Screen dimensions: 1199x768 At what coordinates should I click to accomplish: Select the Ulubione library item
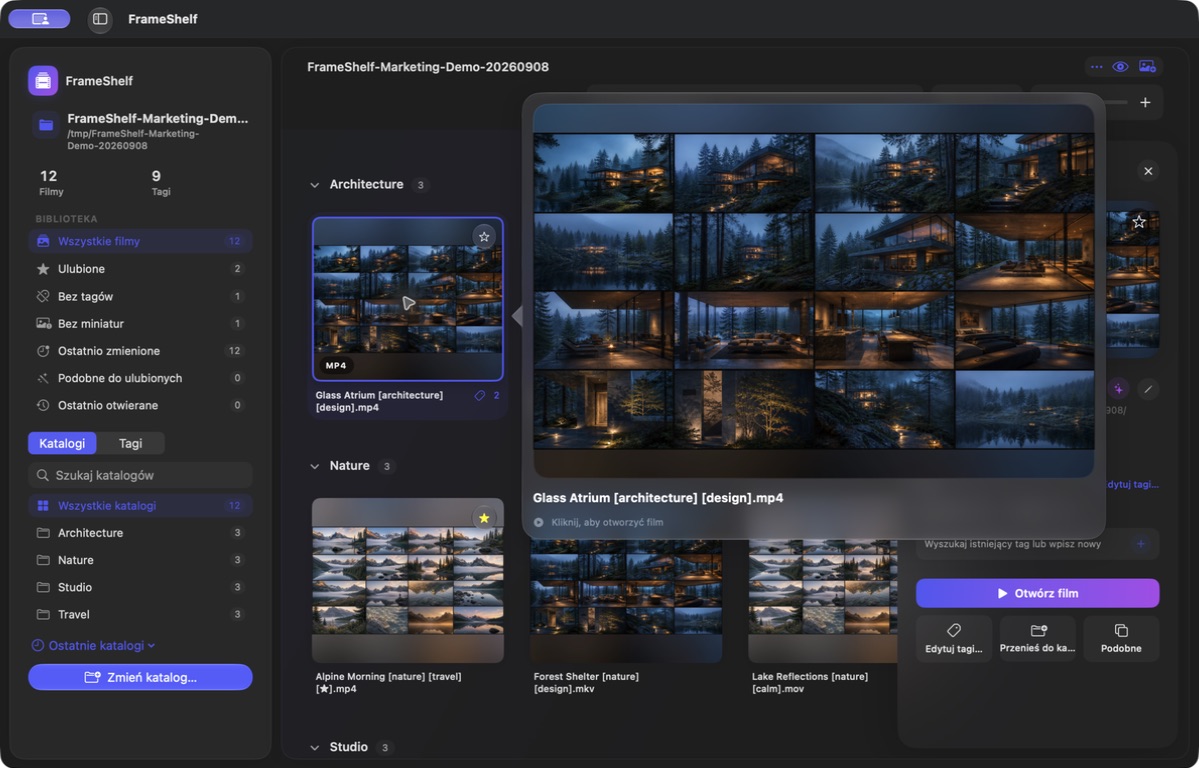pyautogui.click(x=140, y=268)
